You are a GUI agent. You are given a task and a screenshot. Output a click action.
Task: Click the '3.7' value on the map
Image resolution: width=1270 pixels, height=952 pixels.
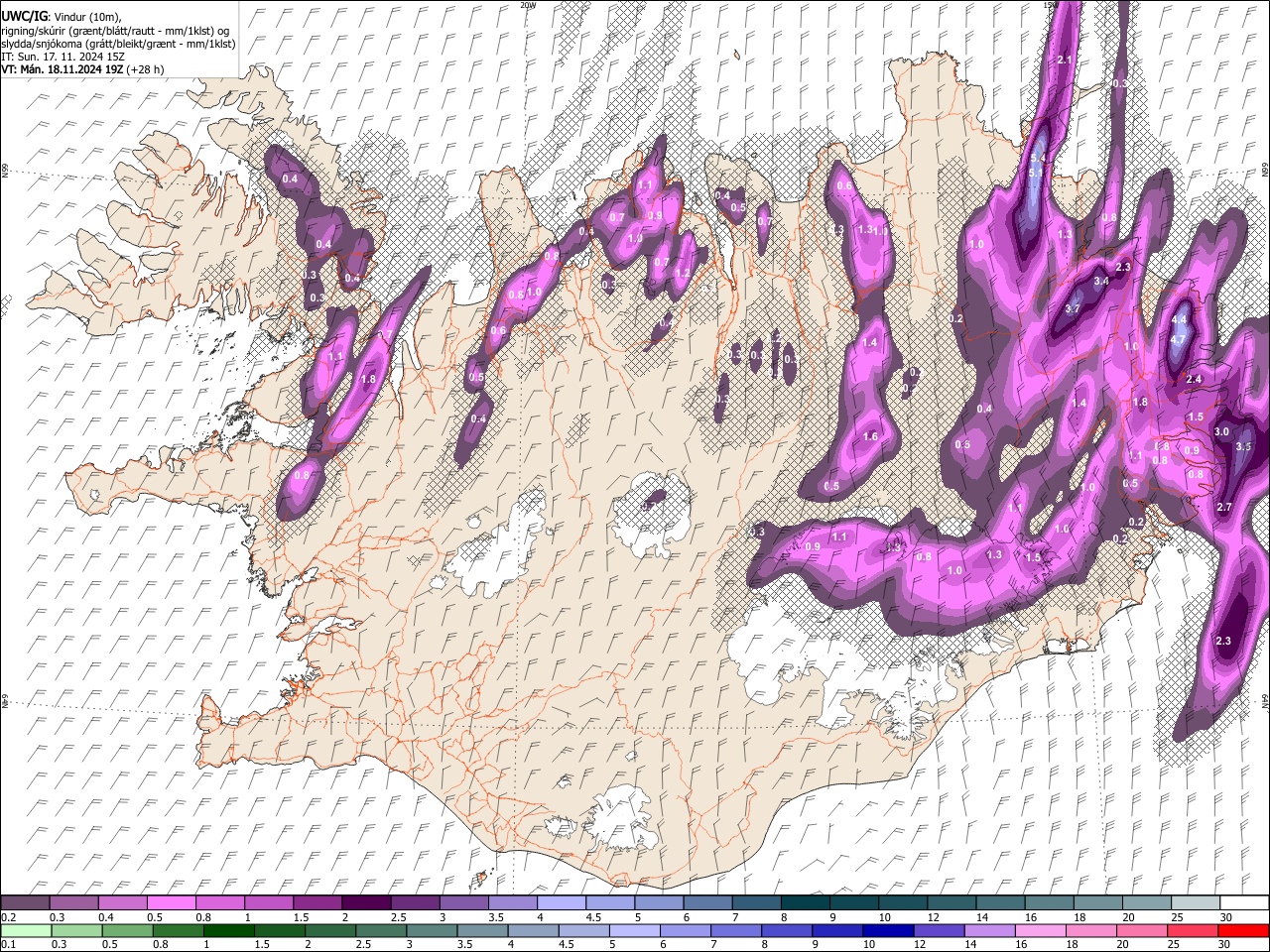pos(1073,308)
